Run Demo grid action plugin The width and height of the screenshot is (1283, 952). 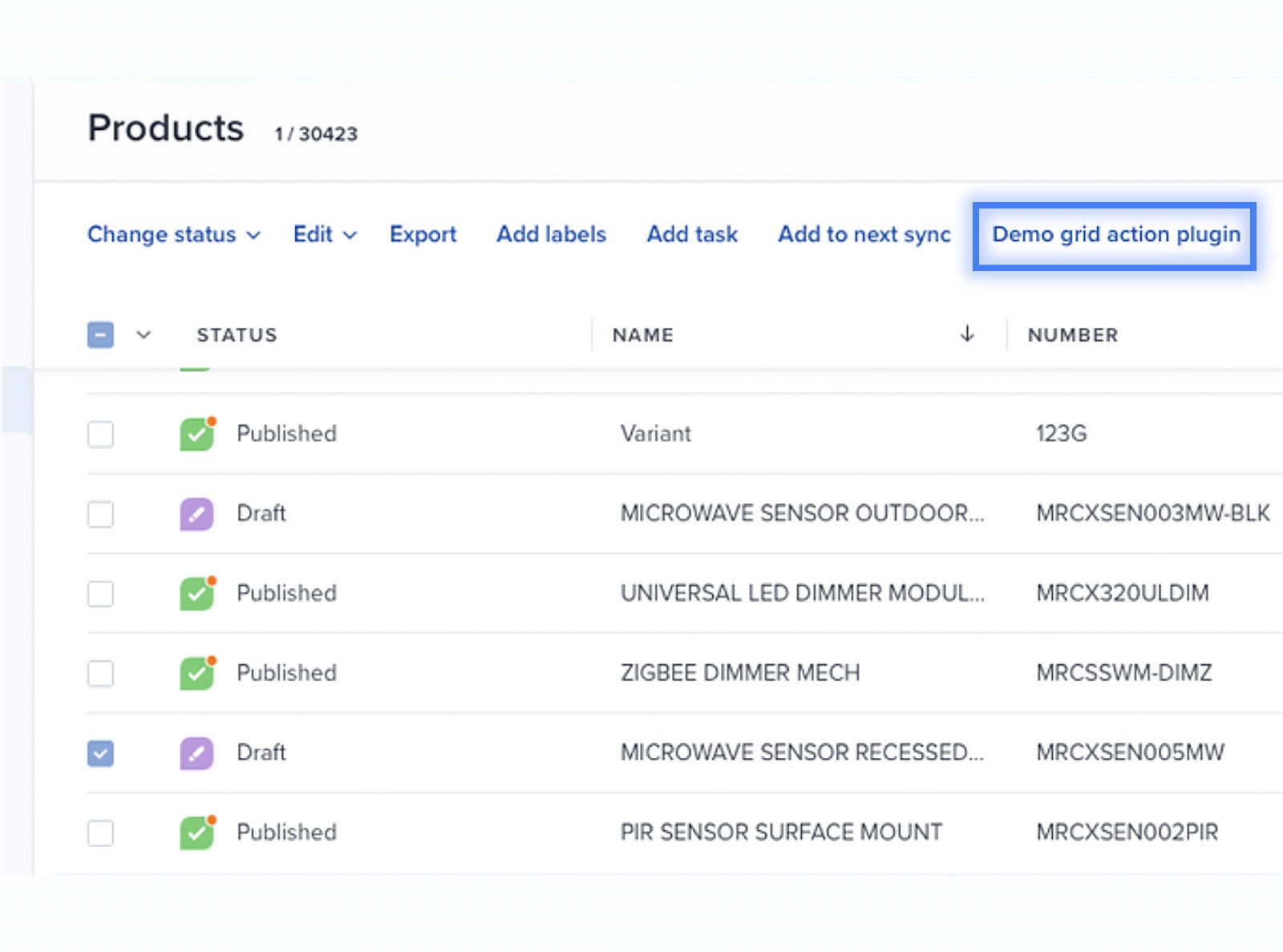tap(1115, 234)
